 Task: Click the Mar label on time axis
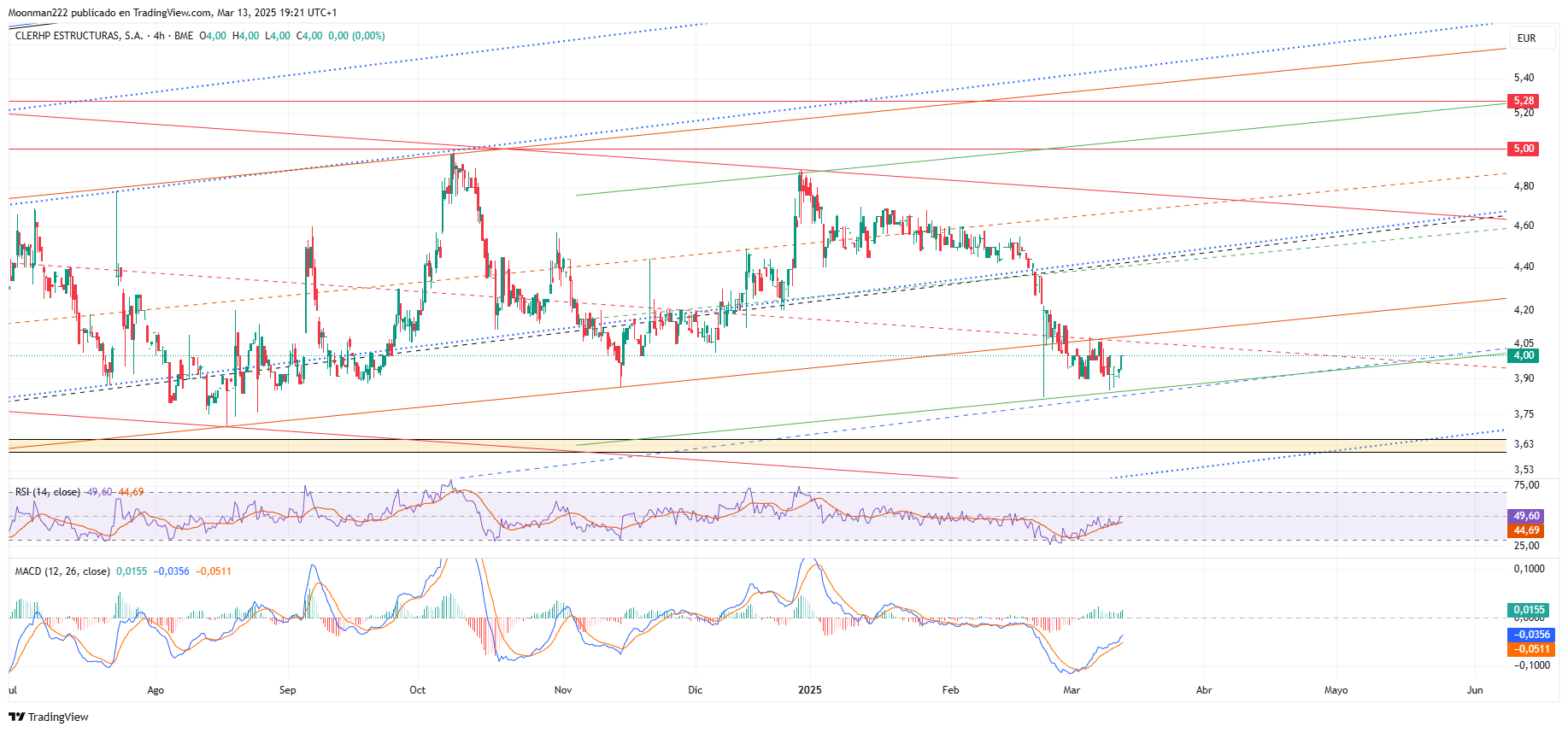click(x=1072, y=690)
